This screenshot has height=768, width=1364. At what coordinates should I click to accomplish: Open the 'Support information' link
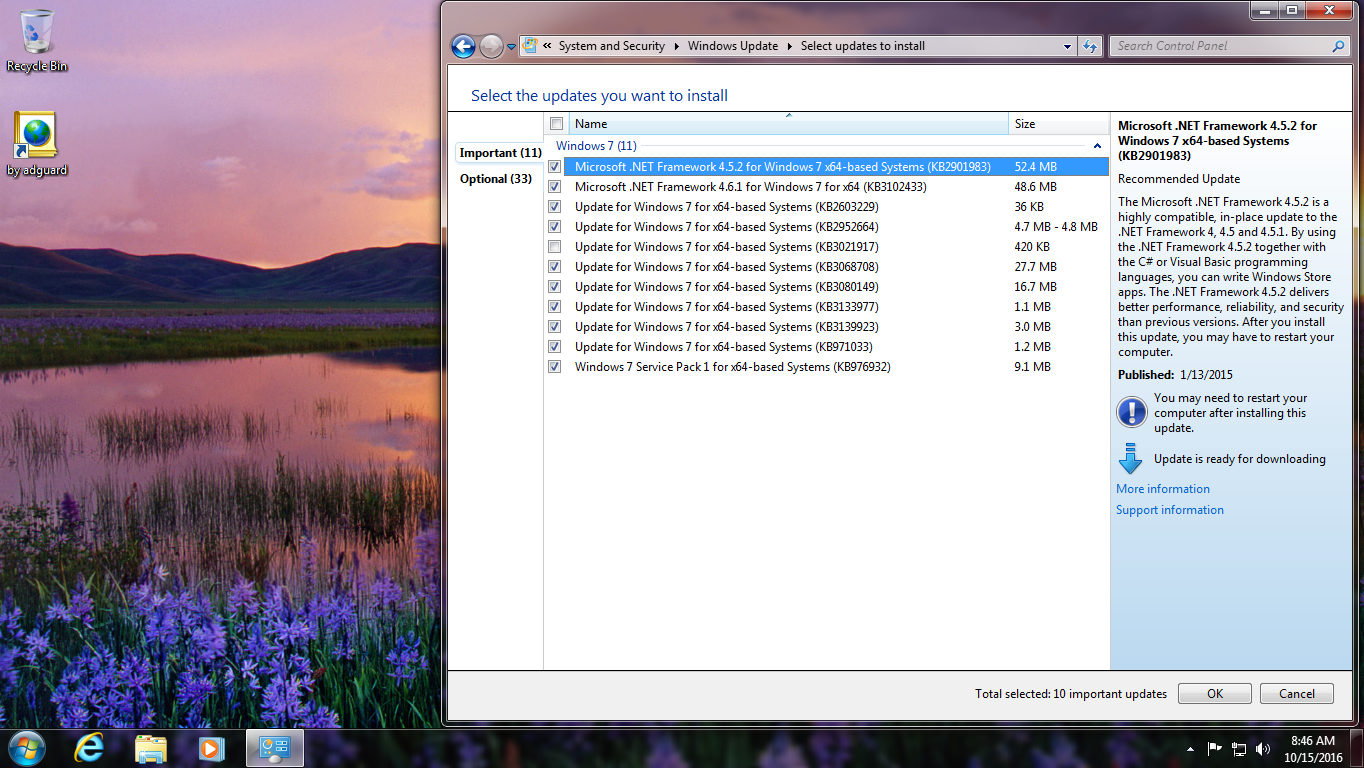coord(1170,510)
